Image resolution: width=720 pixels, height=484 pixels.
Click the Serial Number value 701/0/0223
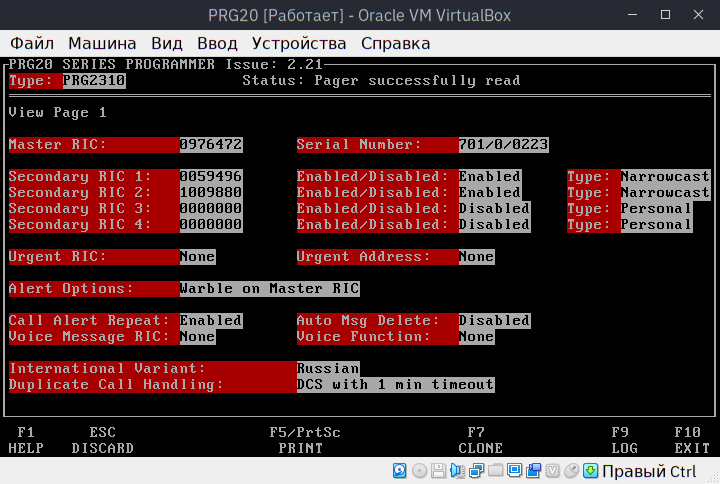[x=503, y=145]
